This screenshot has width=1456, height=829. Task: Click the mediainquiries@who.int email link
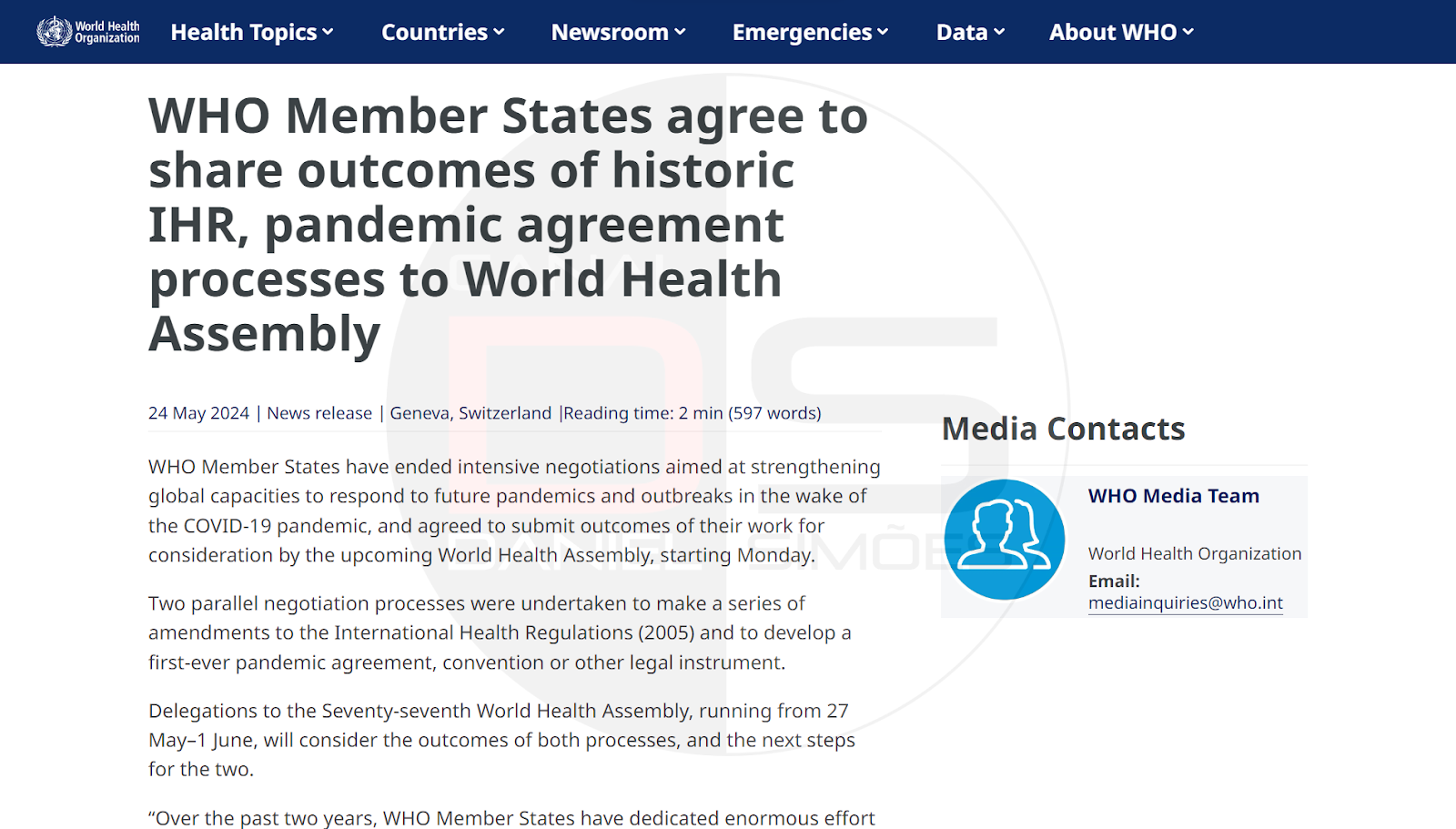[x=1186, y=602]
